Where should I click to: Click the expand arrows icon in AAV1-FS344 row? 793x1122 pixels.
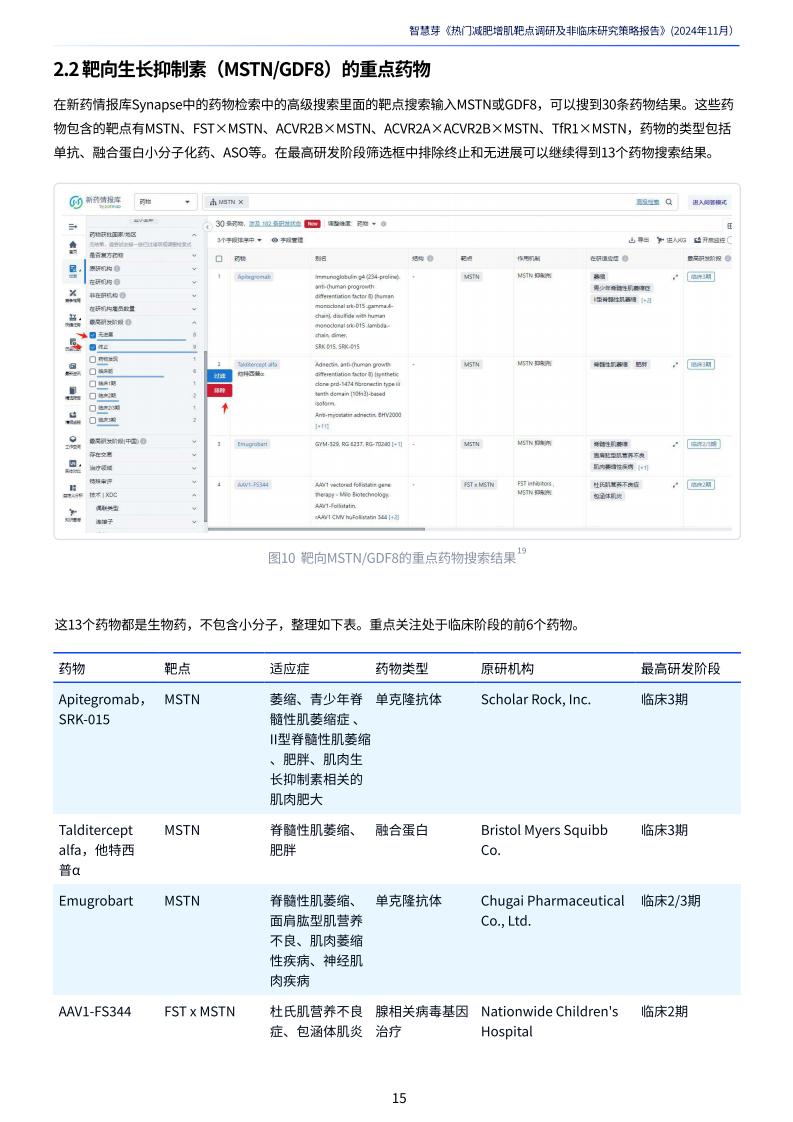(675, 485)
